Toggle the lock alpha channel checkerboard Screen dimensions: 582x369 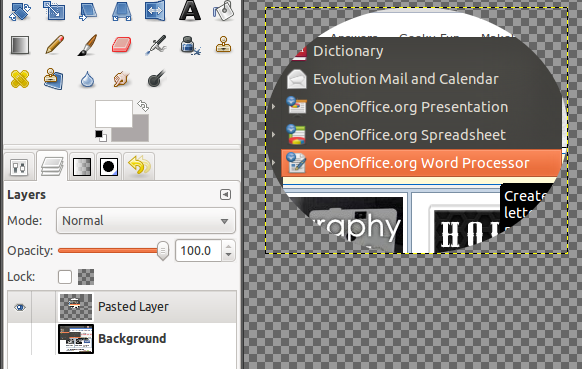pyautogui.click(x=86, y=277)
